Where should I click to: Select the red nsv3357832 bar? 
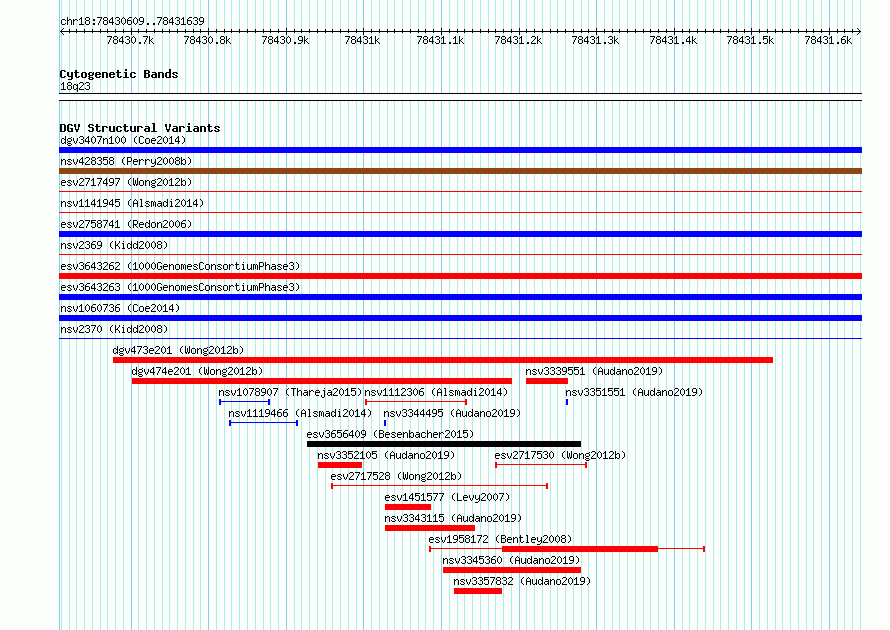point(478,591)
